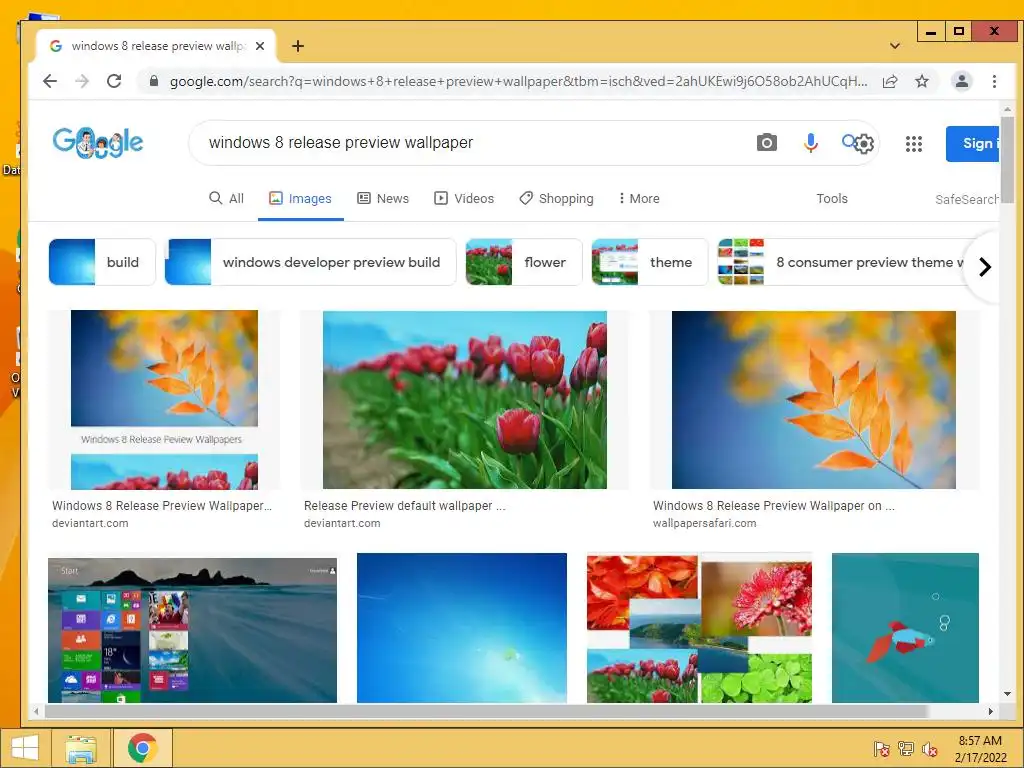This screenshot has height=768, width=1024.
Task: Start voice search with microphone
Action: (810, 142)
